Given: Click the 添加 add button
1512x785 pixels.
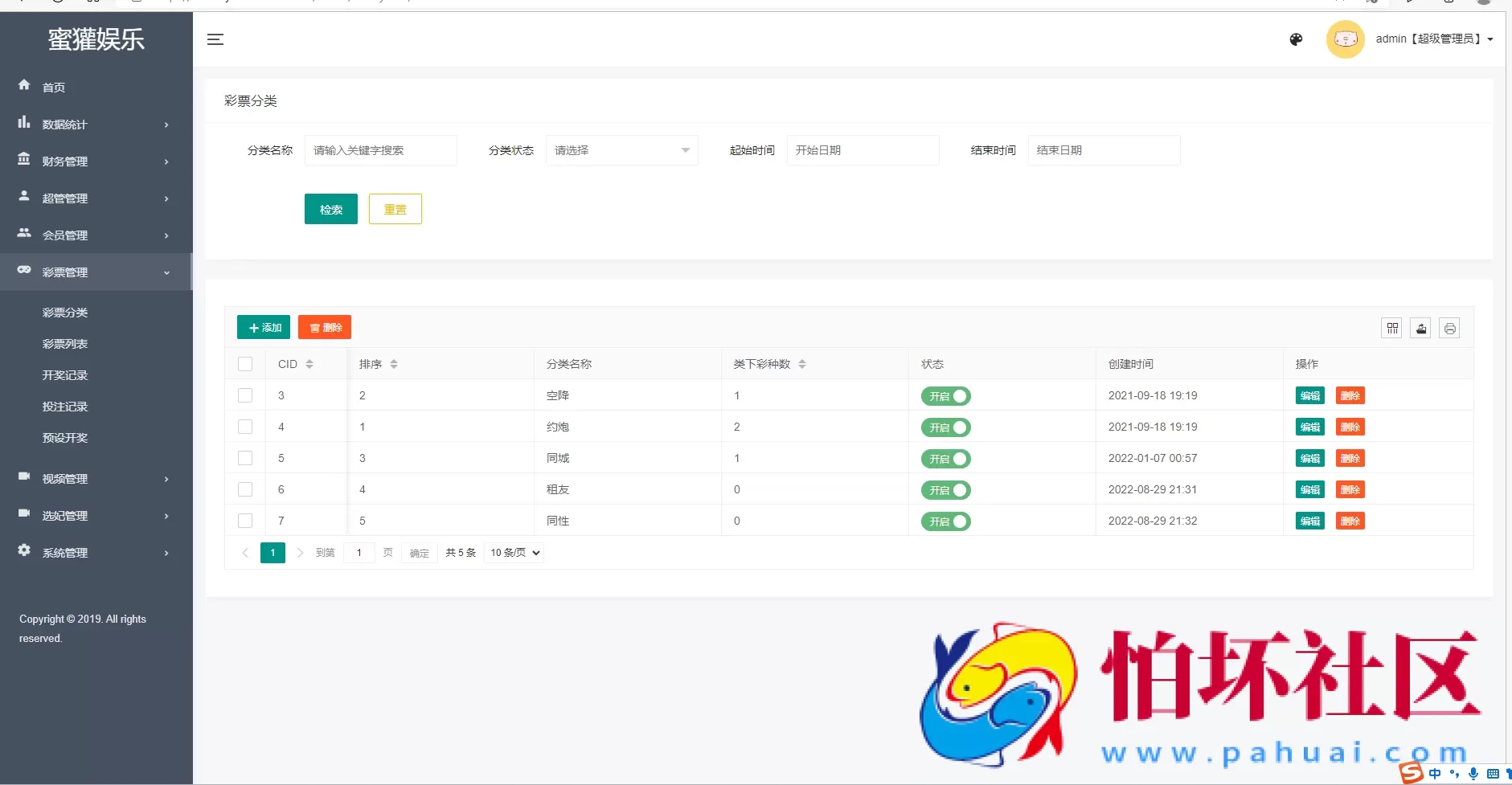Looking at the screenshot, I should point(263,327).
